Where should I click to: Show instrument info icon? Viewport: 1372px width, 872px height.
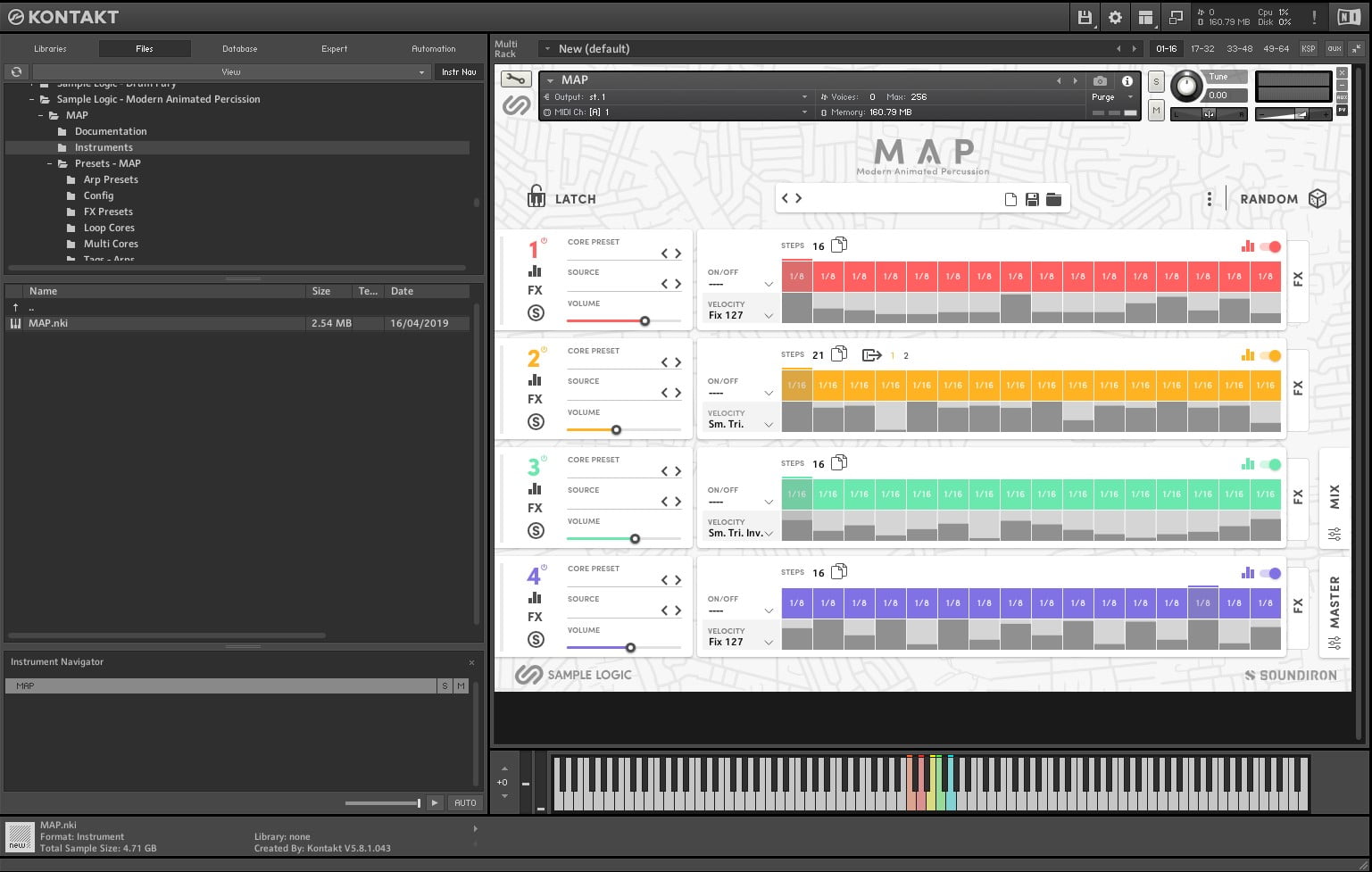click(1127, 81)
